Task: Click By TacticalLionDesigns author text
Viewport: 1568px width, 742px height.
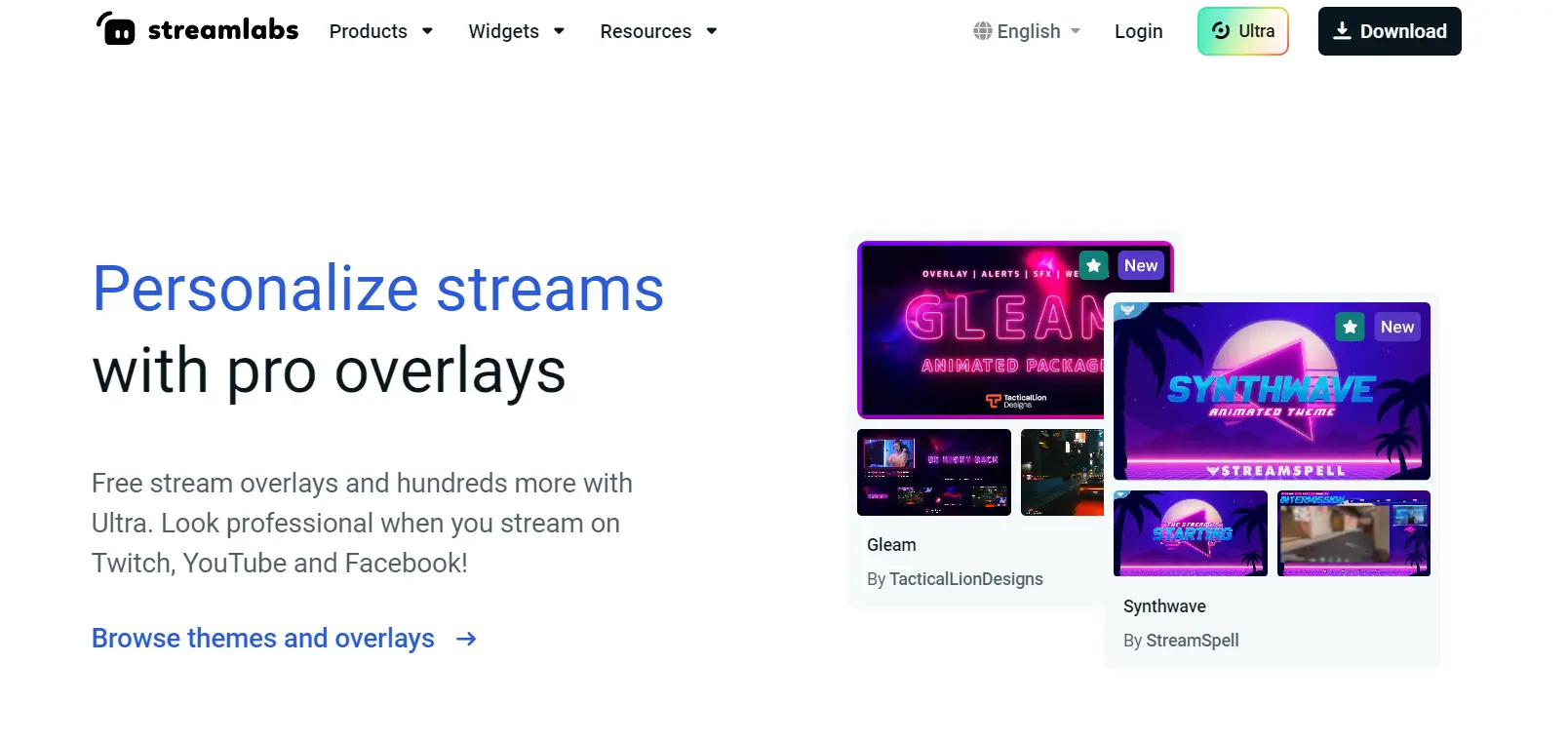Action: click(955, 579)
